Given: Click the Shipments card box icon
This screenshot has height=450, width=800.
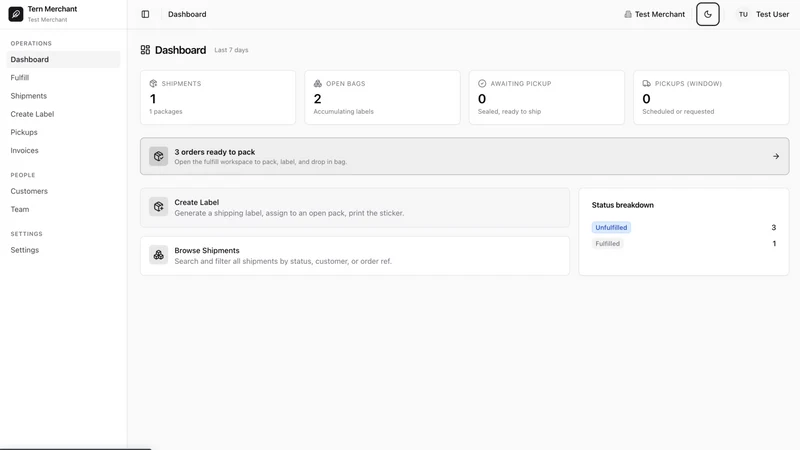Looking at the screenshot, I should point(153,83).
